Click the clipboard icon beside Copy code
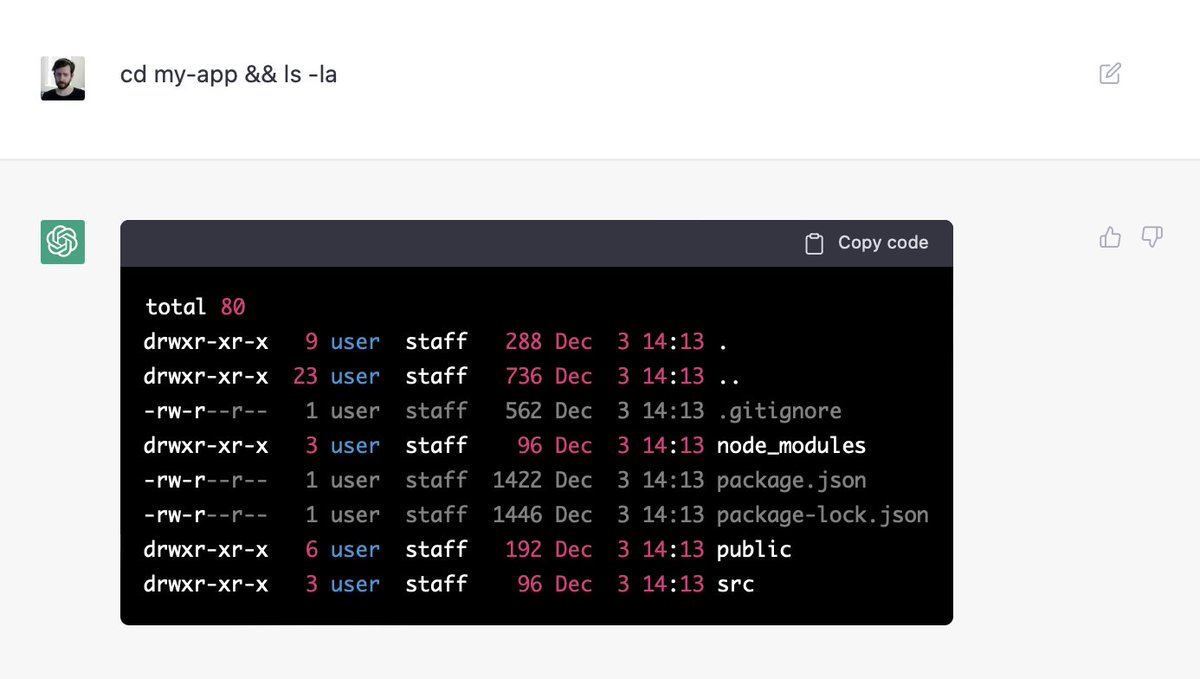 [814, 243]
